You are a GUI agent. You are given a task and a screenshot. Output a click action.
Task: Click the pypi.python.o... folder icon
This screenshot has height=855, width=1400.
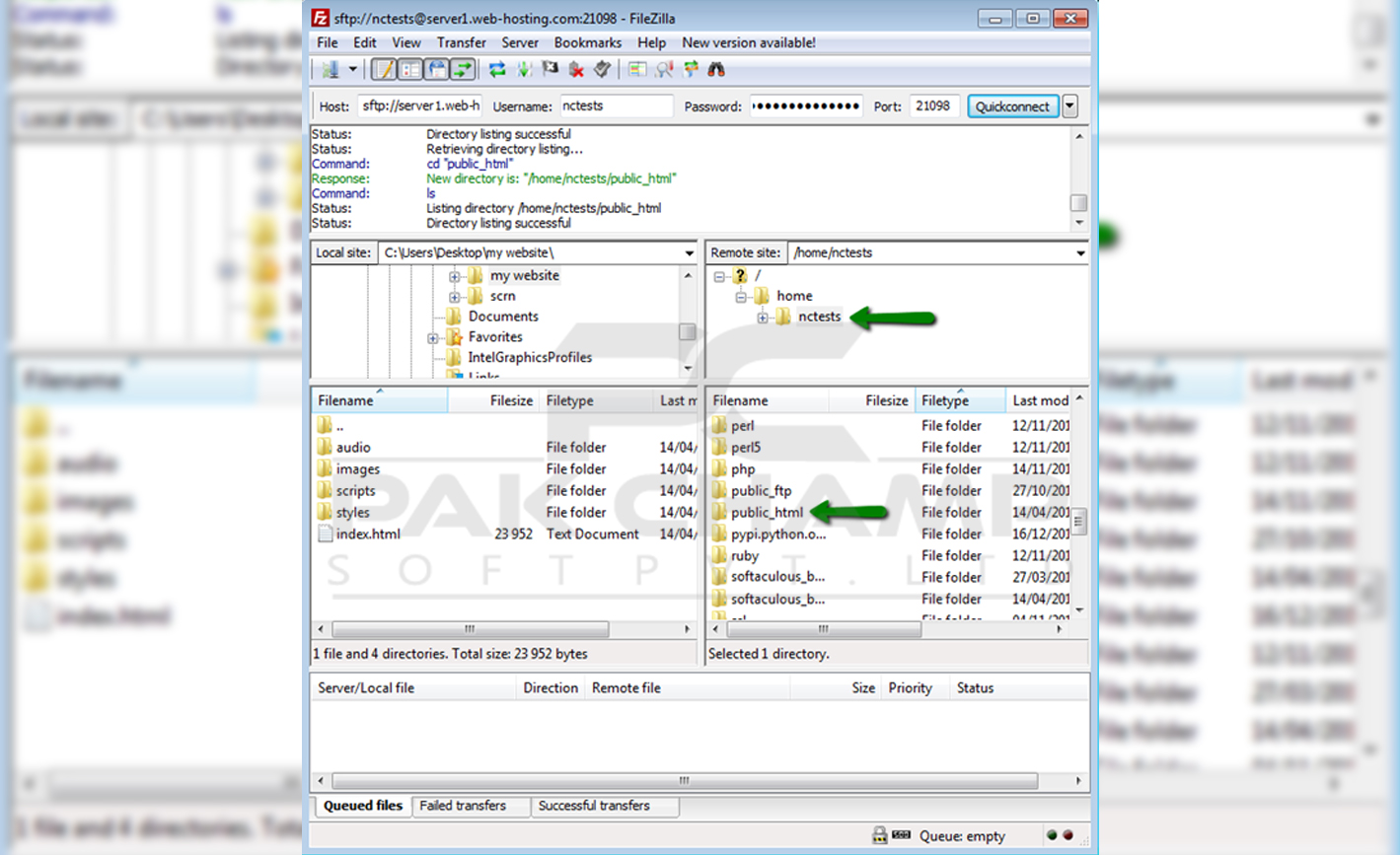[x=719, y=534]
